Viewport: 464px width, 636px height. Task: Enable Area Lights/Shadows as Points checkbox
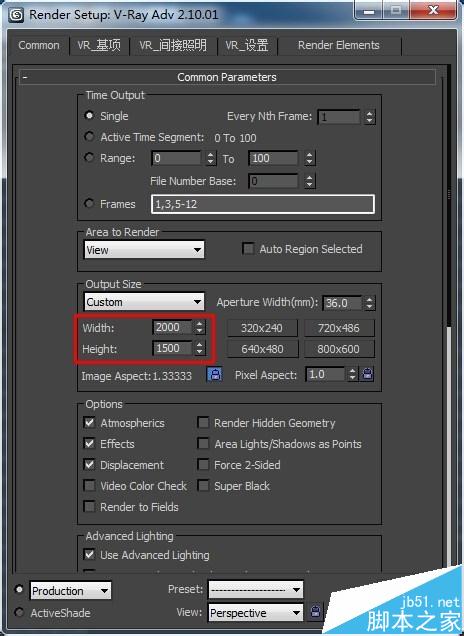point(203,443)
